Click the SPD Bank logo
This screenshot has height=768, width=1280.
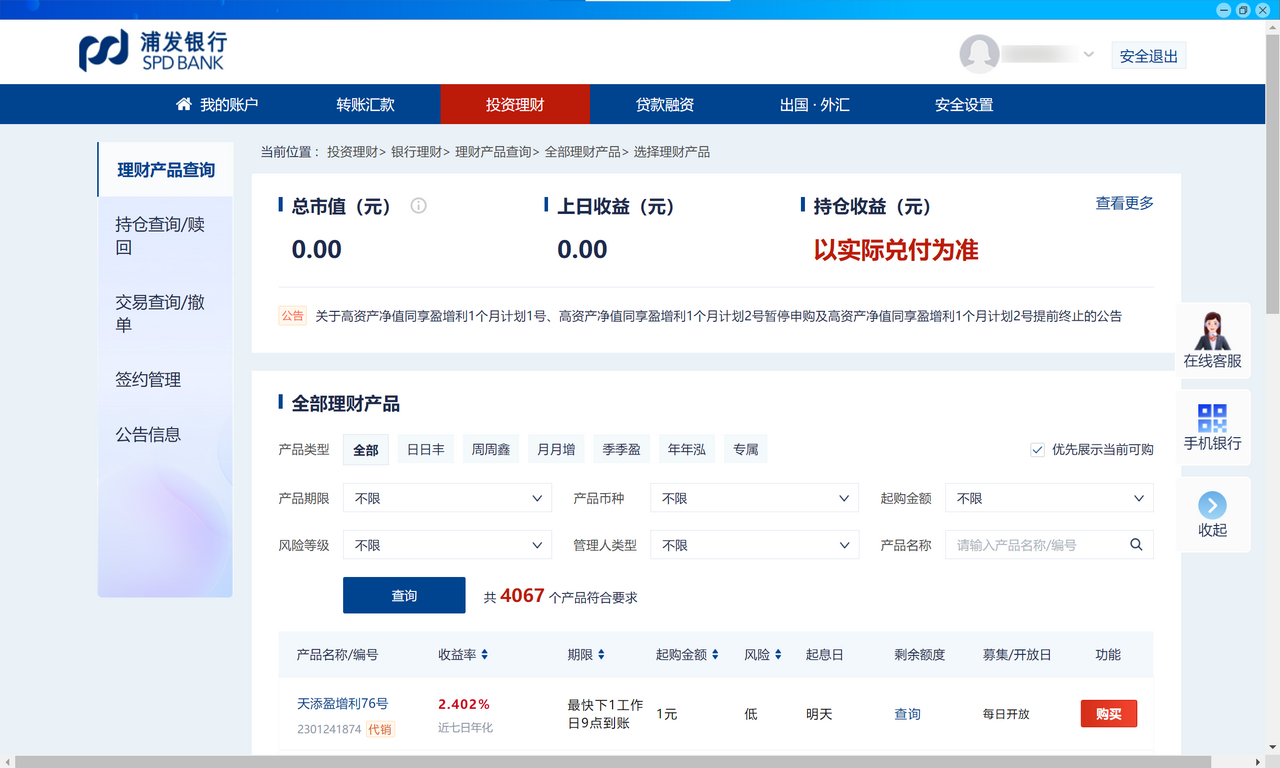click(x=140, y=50)
